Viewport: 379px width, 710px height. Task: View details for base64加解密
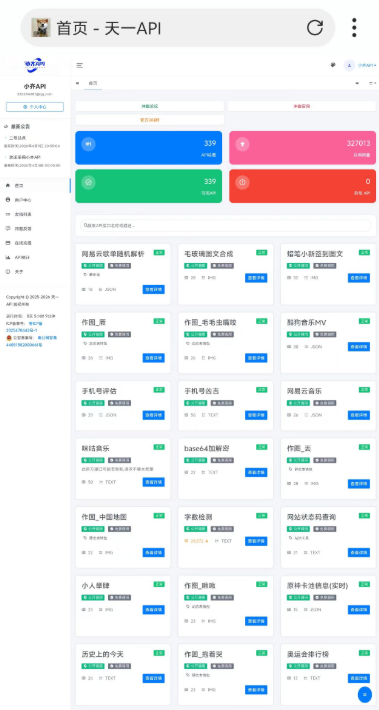[256, 472]
